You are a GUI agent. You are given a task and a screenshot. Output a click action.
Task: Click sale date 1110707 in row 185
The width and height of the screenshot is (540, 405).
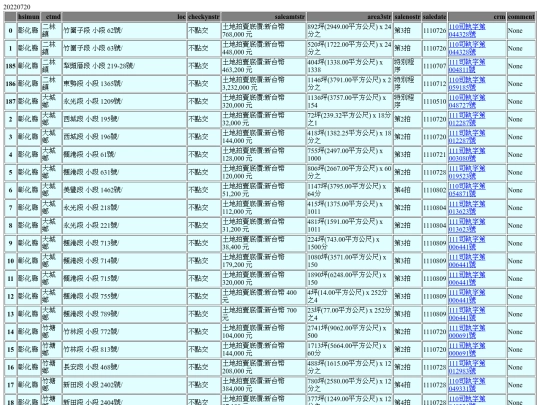pos(435,66)
